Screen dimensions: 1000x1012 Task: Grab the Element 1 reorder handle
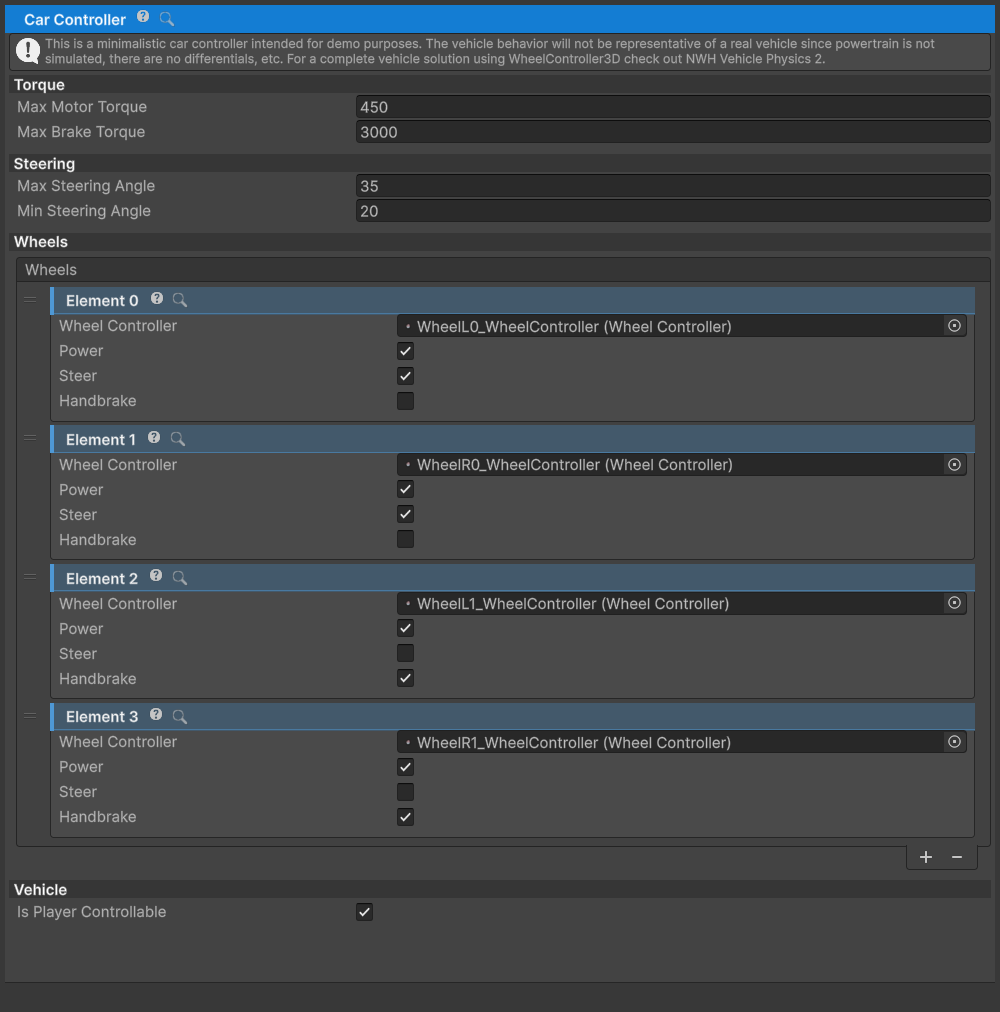[30, 438]
